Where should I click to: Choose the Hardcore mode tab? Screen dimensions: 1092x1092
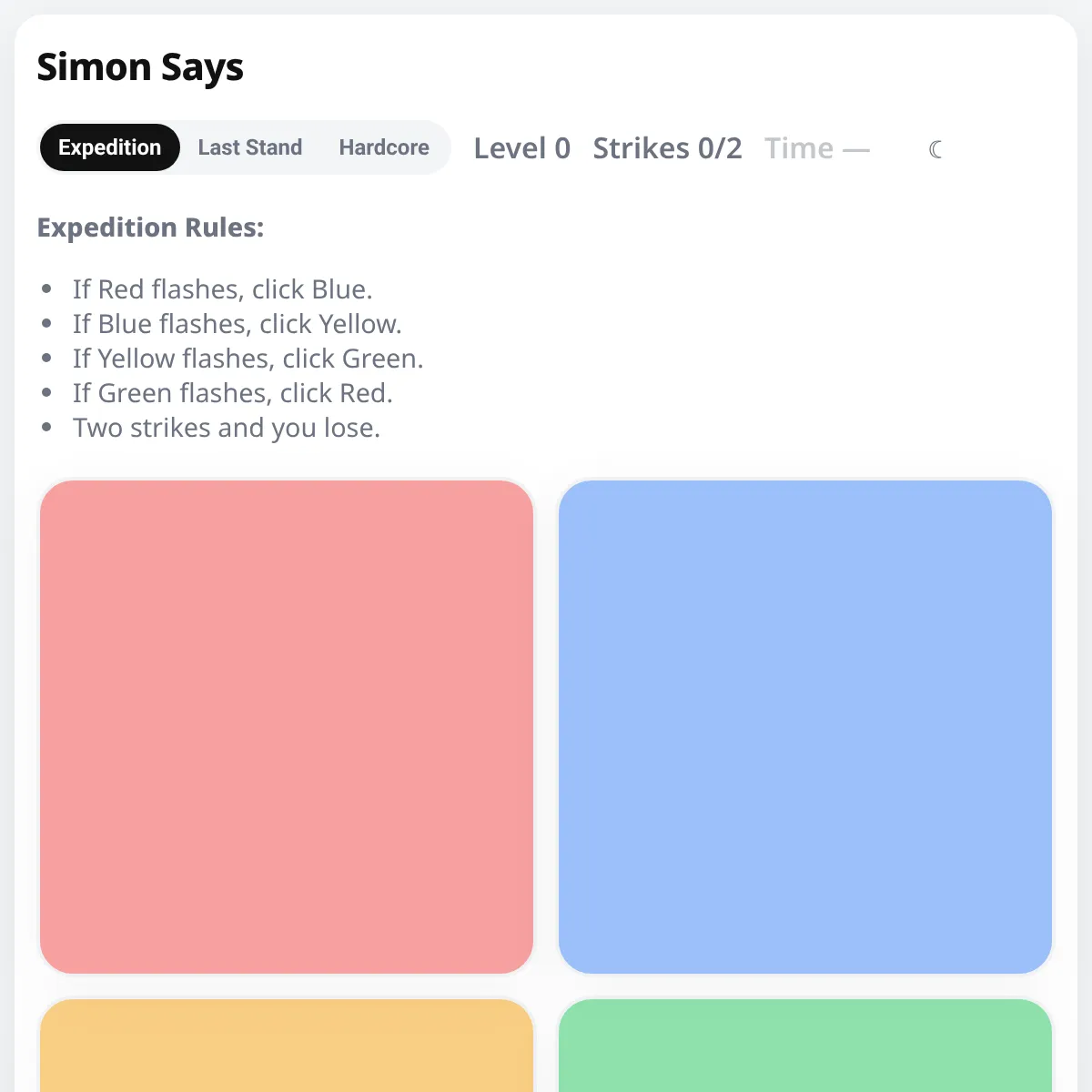coord(384,147)
